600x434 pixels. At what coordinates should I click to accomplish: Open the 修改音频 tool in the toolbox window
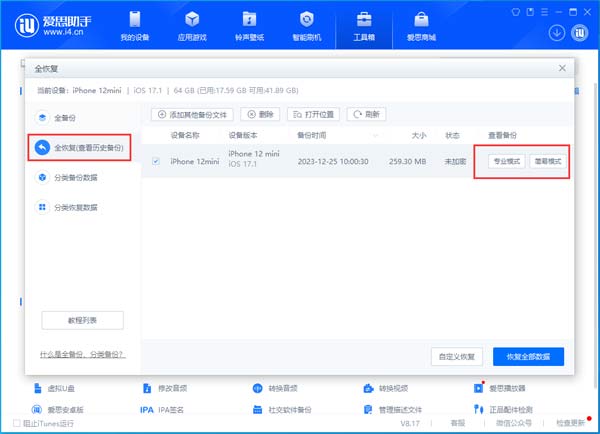pyautogui.click(x=165, y=388)
